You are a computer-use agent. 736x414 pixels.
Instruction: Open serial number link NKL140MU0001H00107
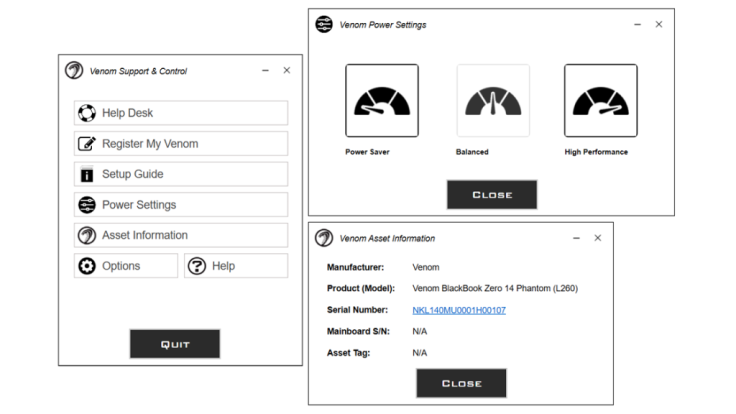tap(459, 310)
